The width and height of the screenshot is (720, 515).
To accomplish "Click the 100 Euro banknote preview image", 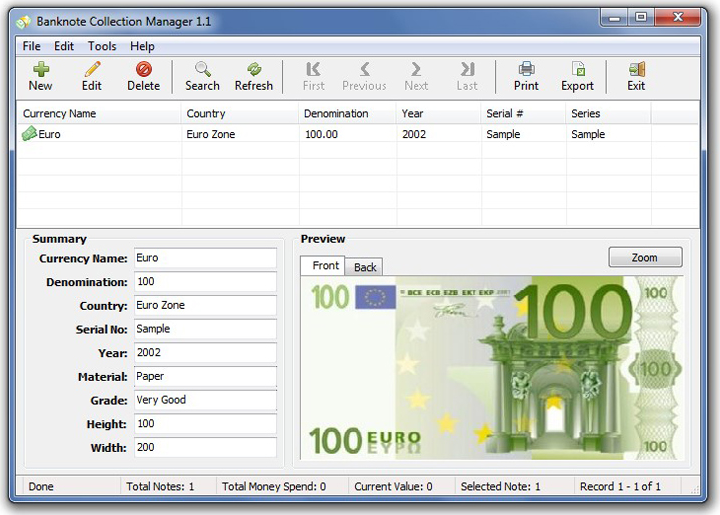I will [491, 368].
